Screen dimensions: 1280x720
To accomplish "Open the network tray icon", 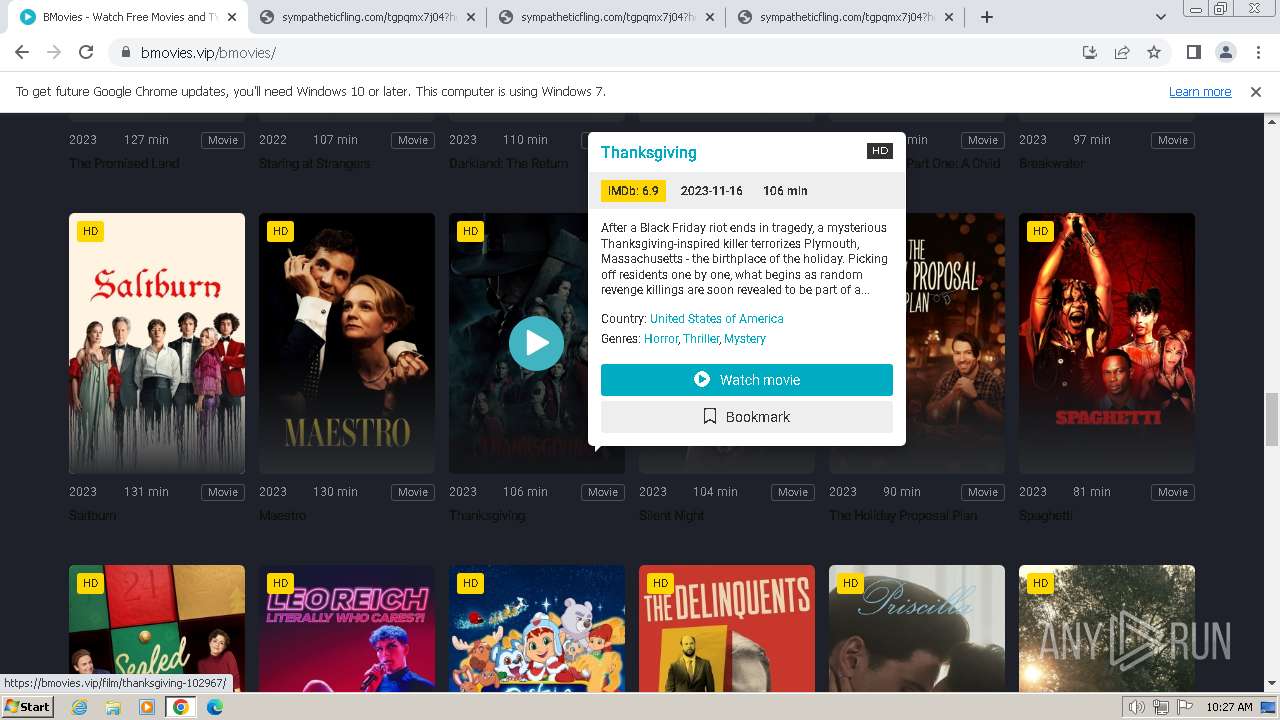I will point(1161,707).
